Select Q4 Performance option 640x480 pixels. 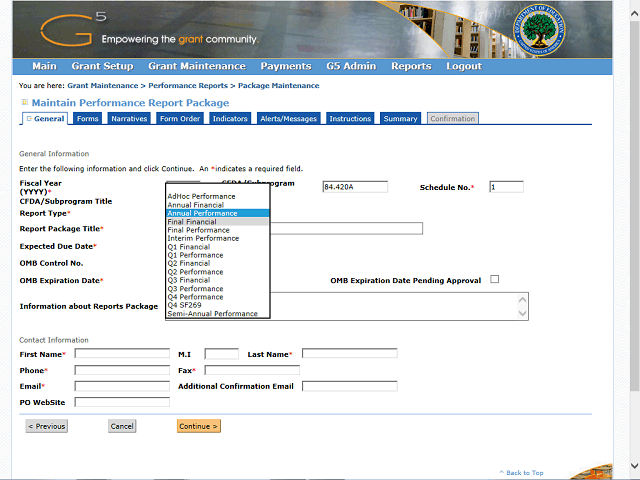point(218,297)
